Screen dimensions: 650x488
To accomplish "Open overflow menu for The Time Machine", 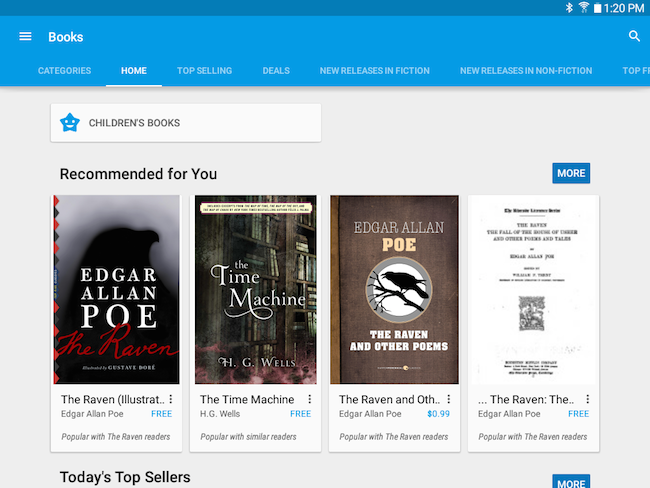I will coord(310,399).
